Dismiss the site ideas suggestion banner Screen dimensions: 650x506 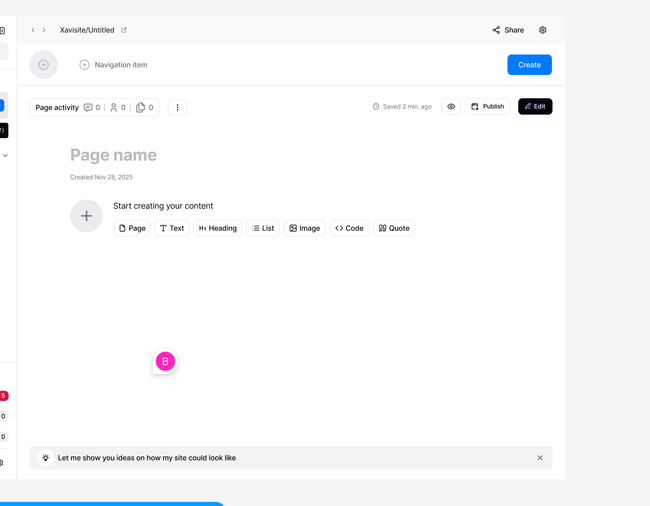pos(540,458)
